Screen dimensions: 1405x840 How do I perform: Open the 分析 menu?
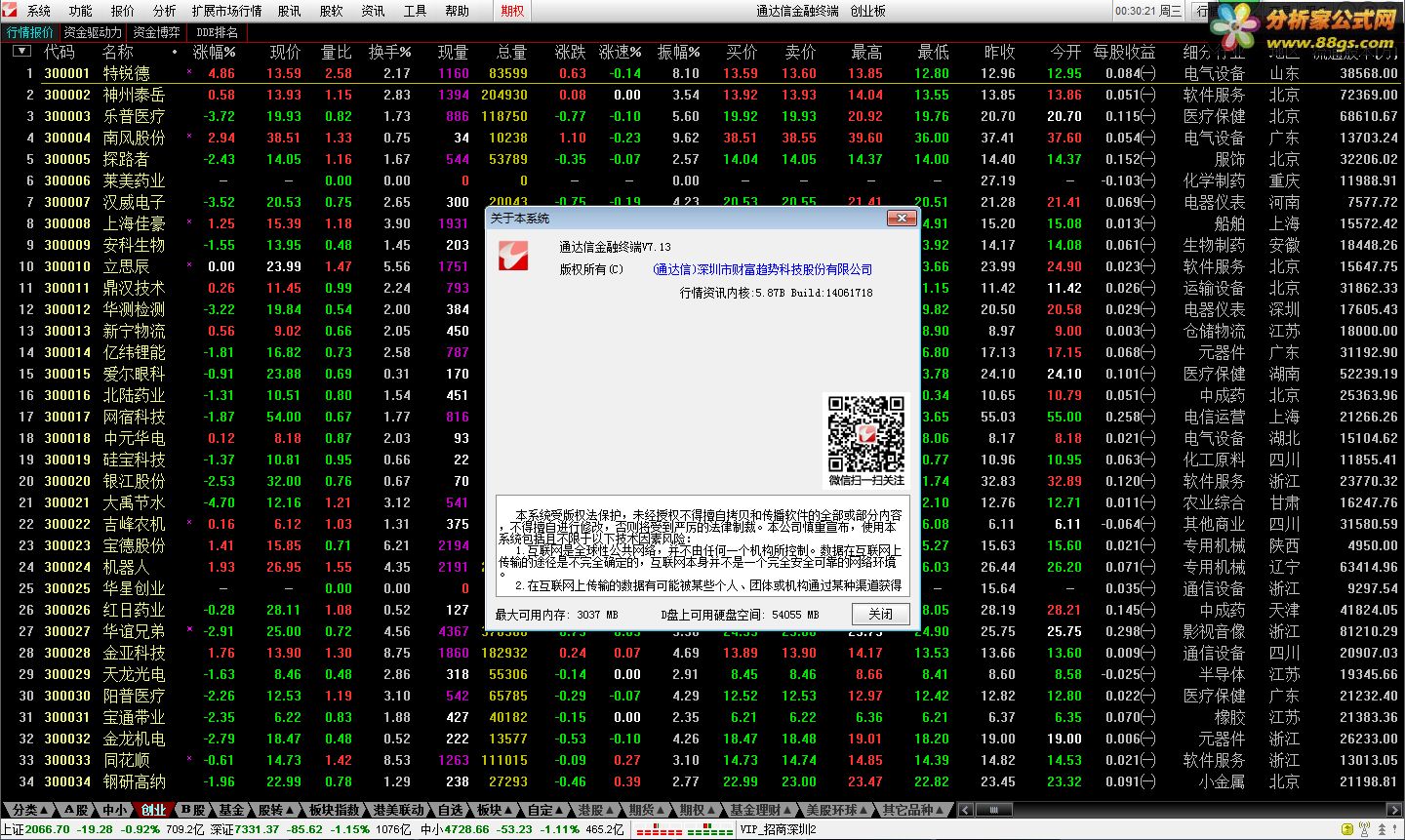[x=165, y=11]
